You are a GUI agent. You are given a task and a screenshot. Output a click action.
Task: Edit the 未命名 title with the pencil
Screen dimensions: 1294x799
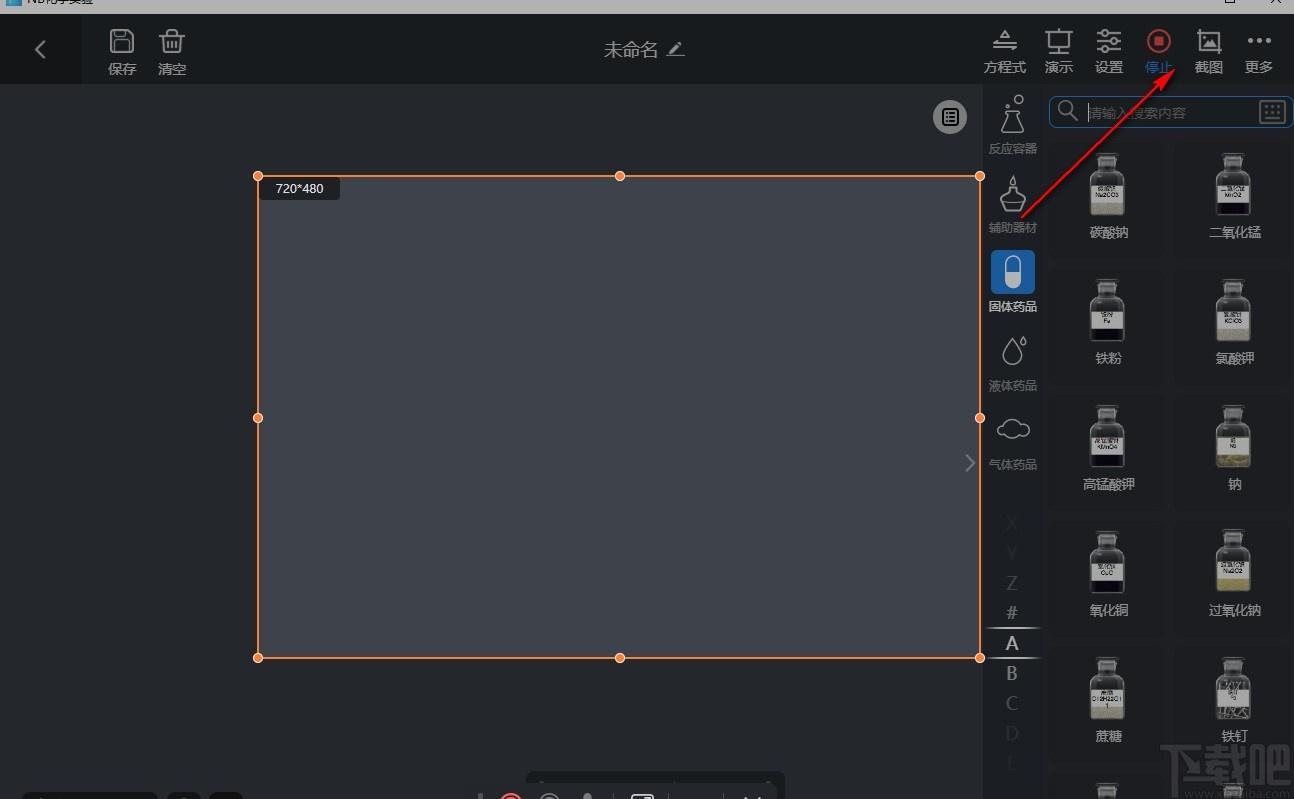pos(676,49)
